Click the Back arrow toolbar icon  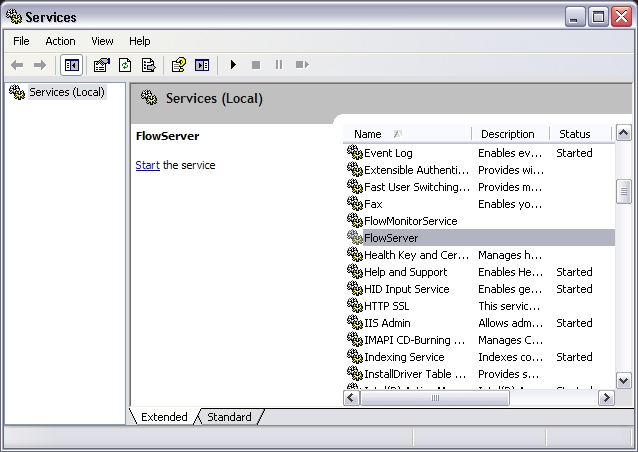[17, 65]
